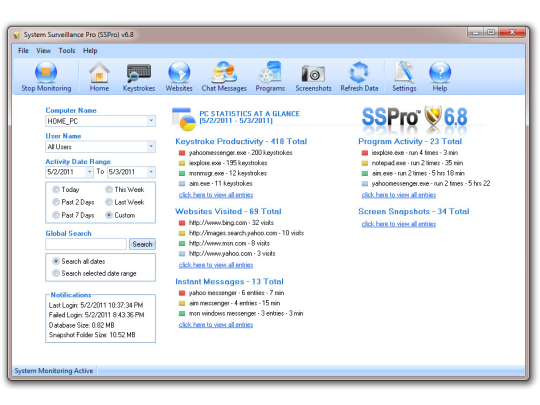540x405 pixels.
Task: Click the Failed Login notification line
Action: tap(96, 315)
